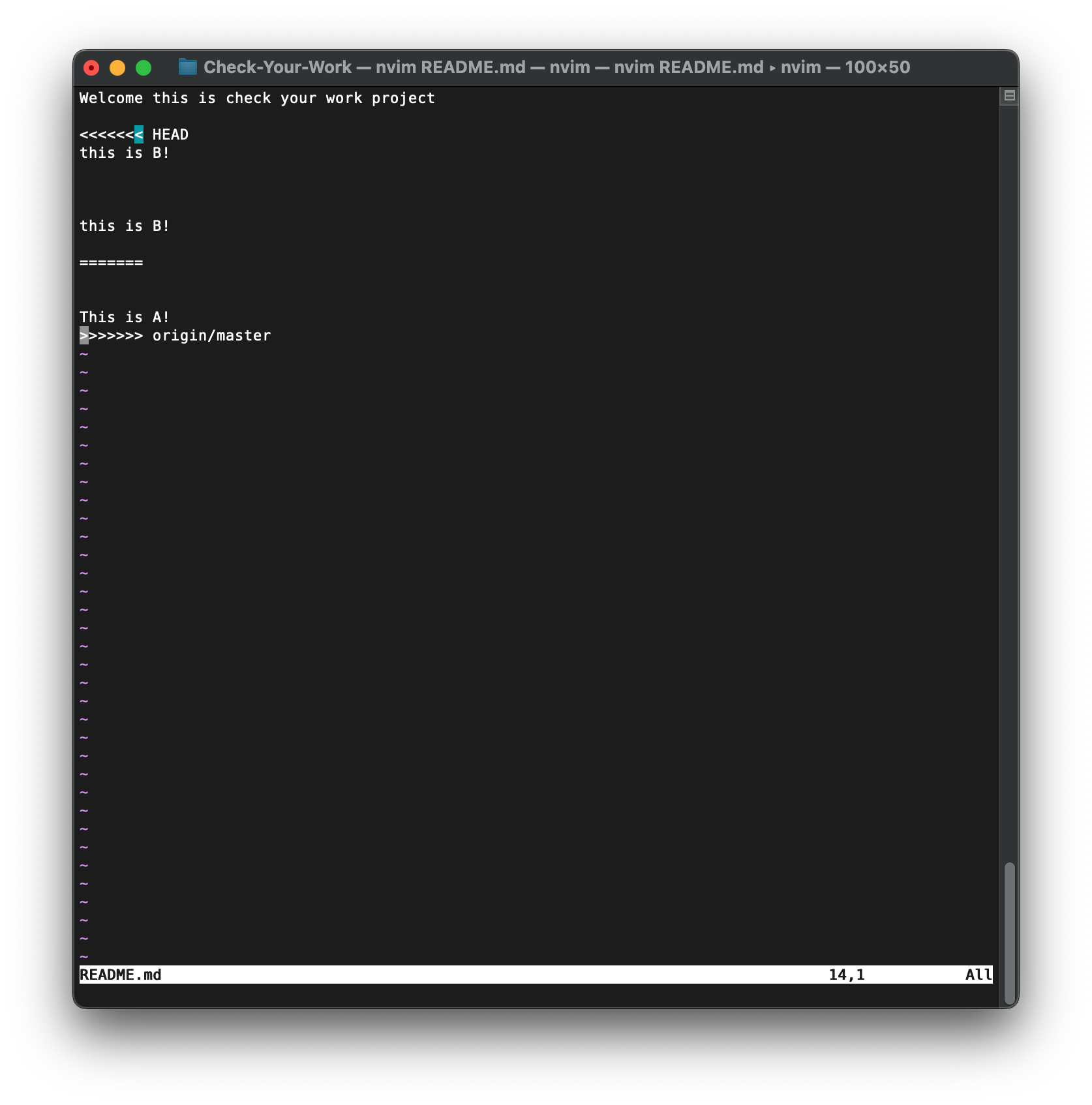
Task: Place the cursor on '<<<<<<< HEAD' marker
Action: (134, 135)
